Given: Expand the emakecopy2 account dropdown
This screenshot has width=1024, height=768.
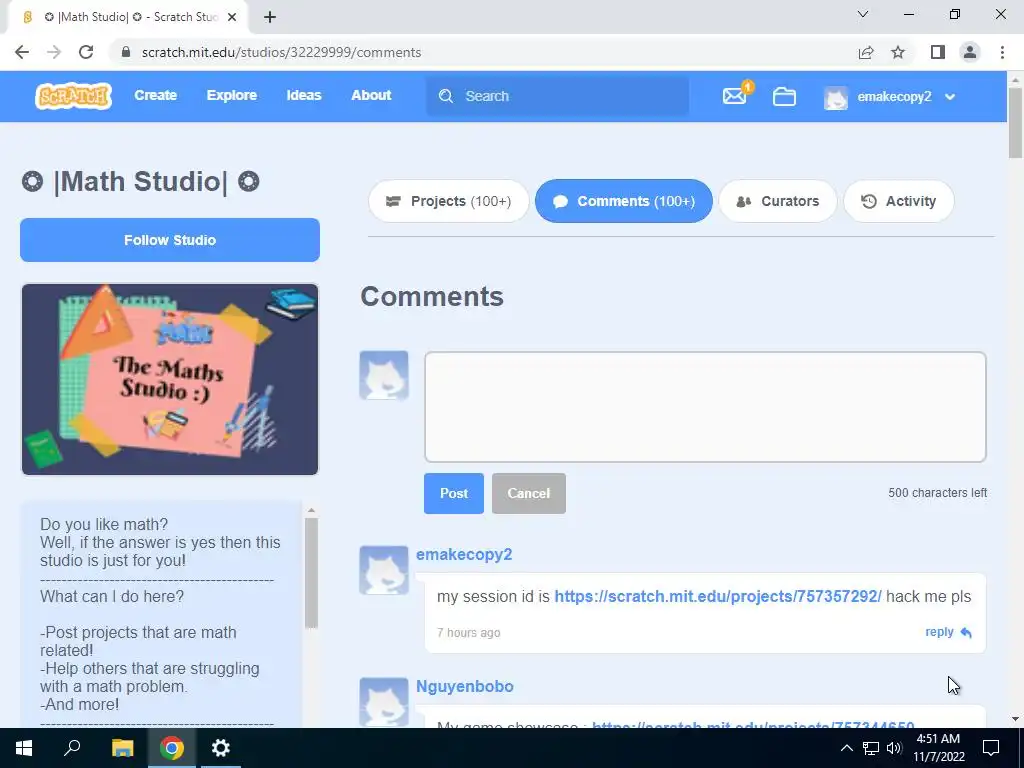Looking at the screenshot, I should (950, 97).
